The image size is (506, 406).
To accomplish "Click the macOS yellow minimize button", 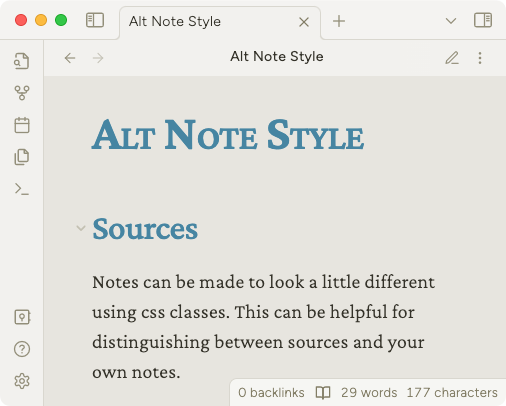I will point(41,20).
